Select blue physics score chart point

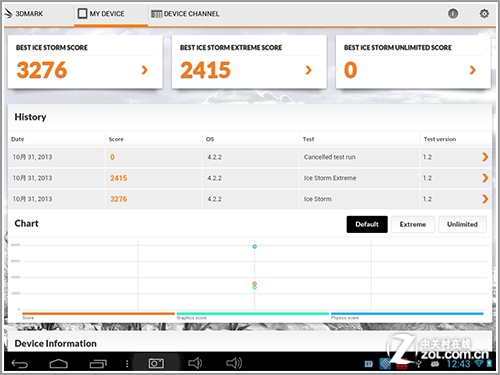pyautogui.click(x=254, y=247)
